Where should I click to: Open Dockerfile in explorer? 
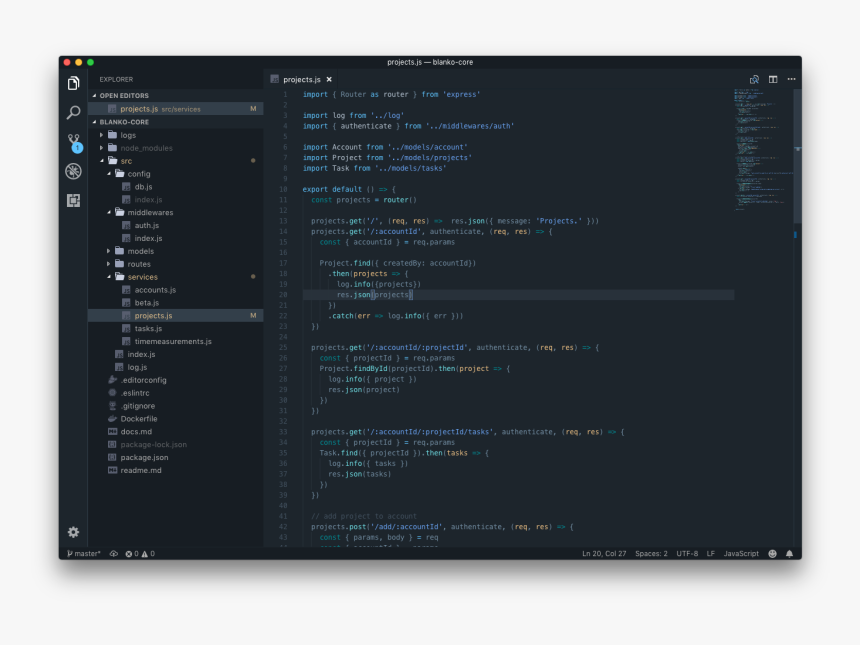pos(176,418)
